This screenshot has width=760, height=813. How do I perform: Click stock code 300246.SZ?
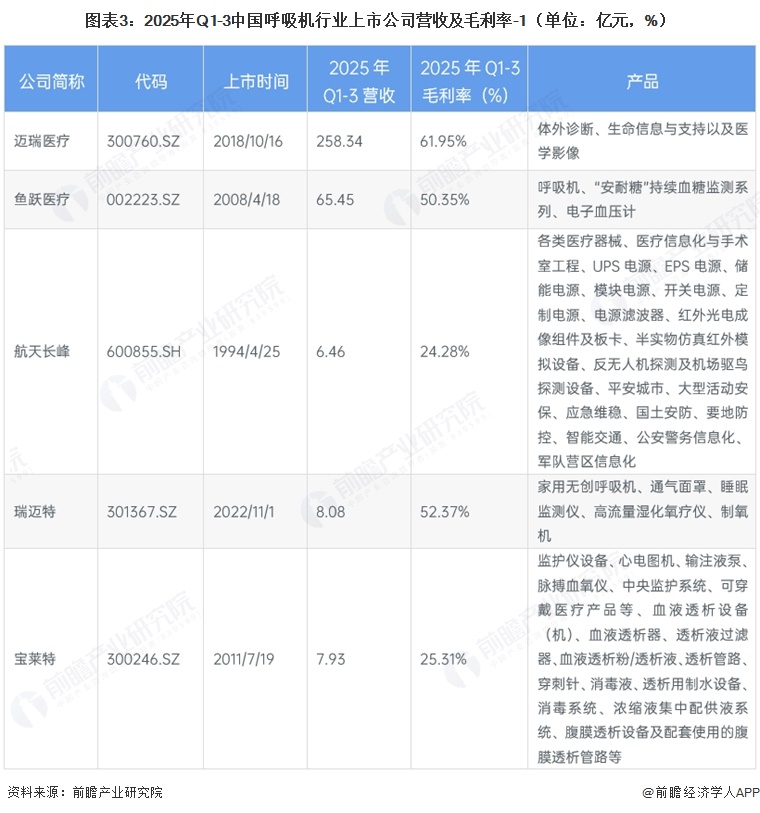tap(143, 659)
